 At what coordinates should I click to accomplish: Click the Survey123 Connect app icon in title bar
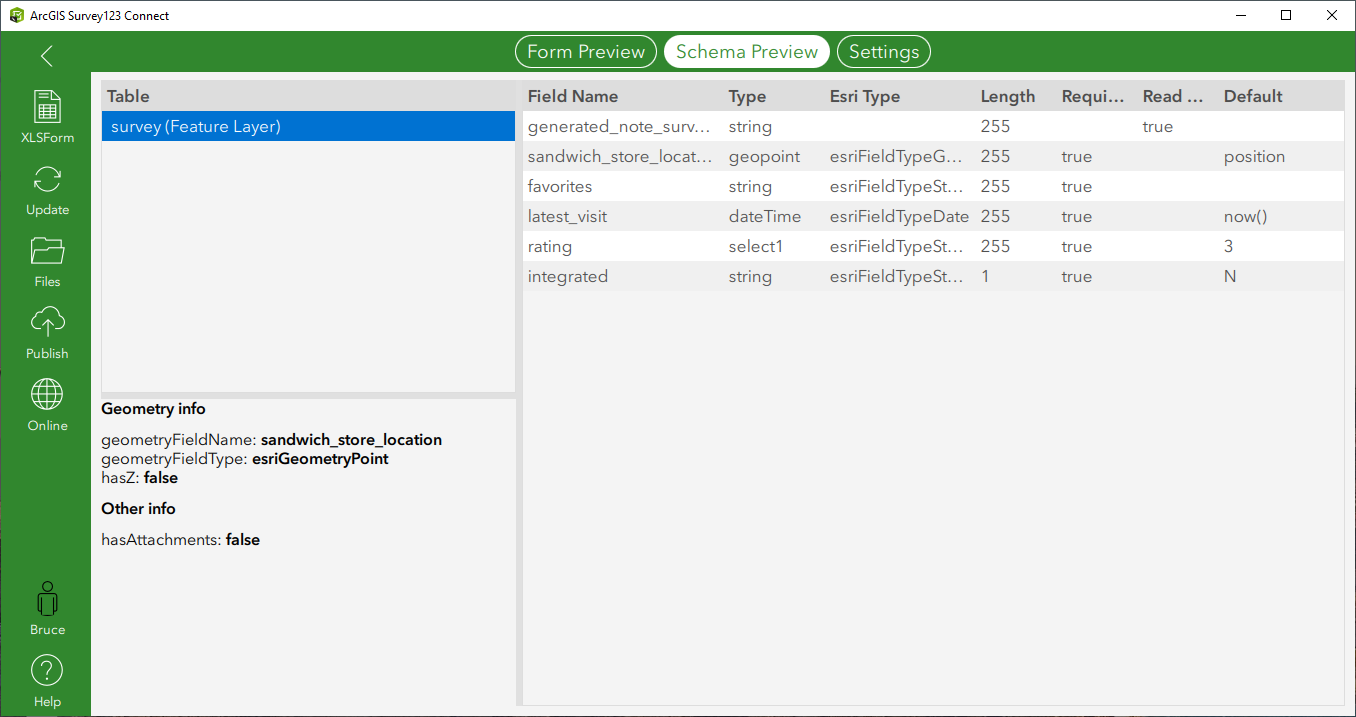click(x=16, y=15)
